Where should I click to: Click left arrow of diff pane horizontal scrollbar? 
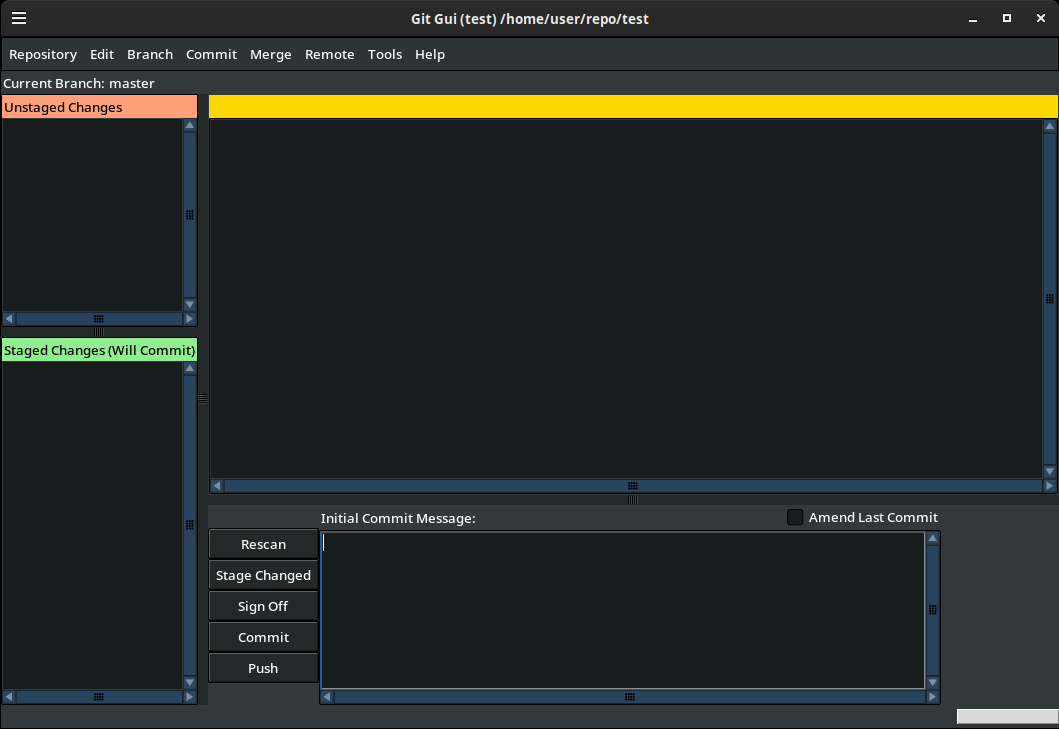(217, 486)
